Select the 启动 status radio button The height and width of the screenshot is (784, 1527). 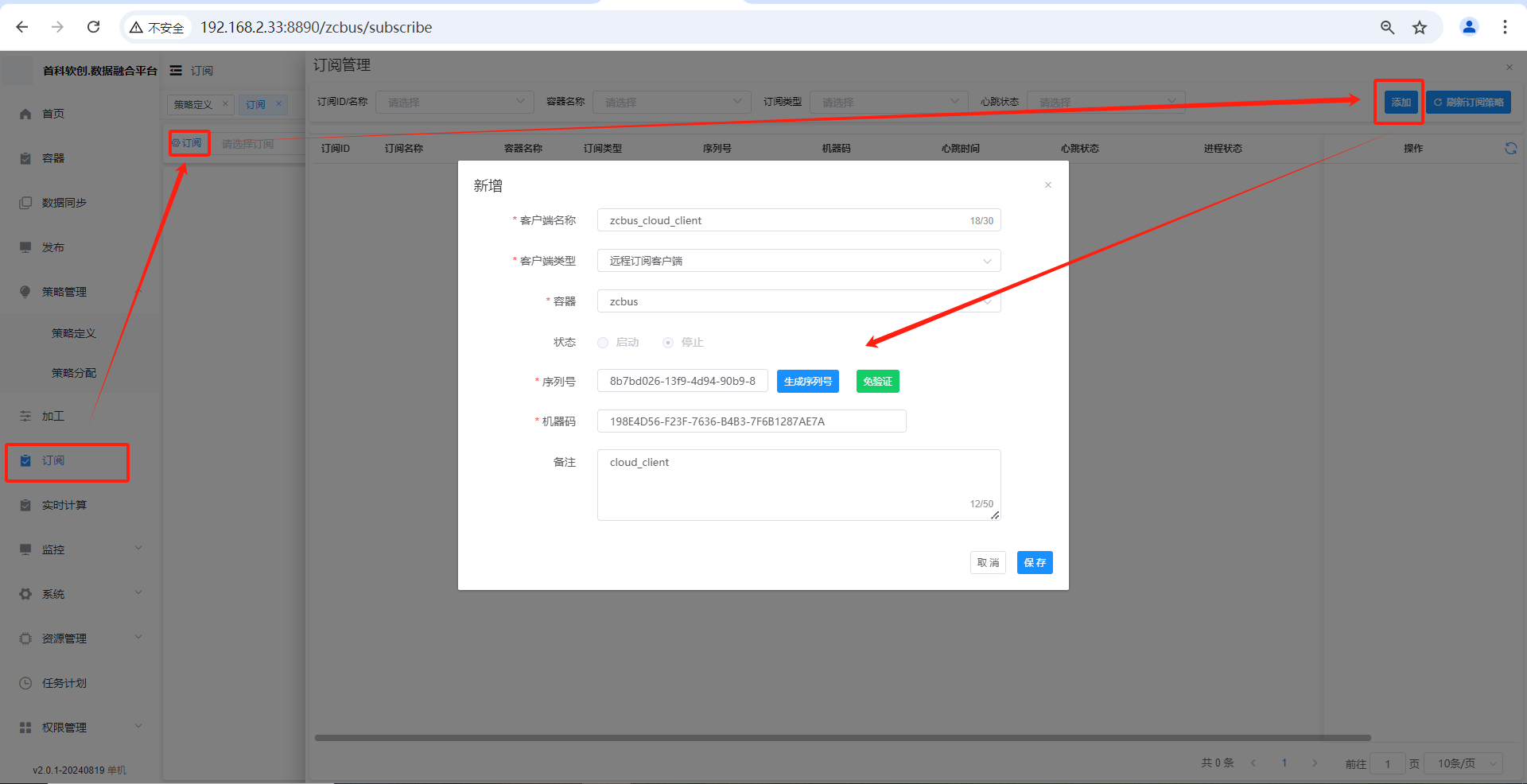[603, 343]
